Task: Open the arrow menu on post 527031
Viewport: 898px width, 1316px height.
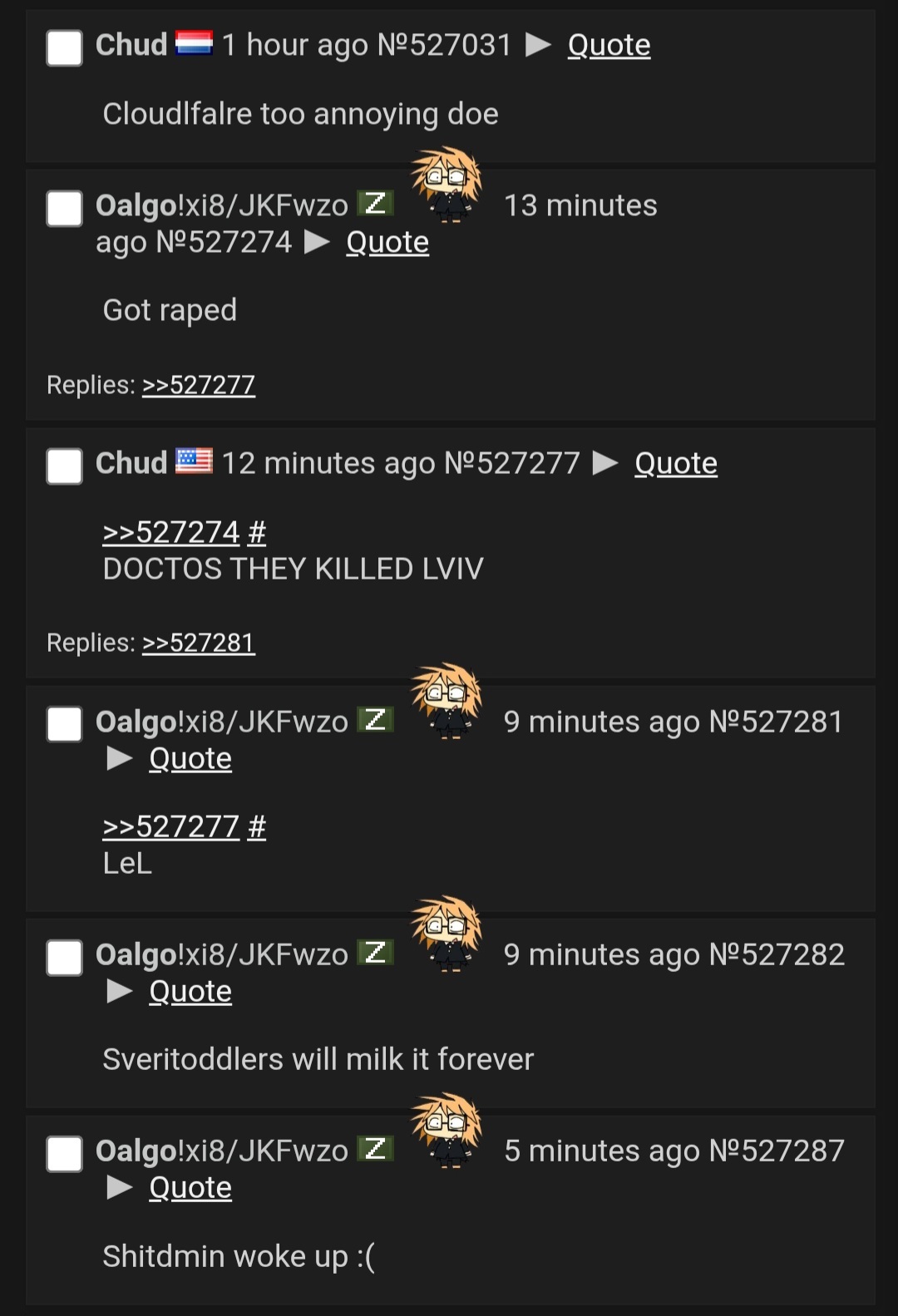Action: tap(539, 45)
